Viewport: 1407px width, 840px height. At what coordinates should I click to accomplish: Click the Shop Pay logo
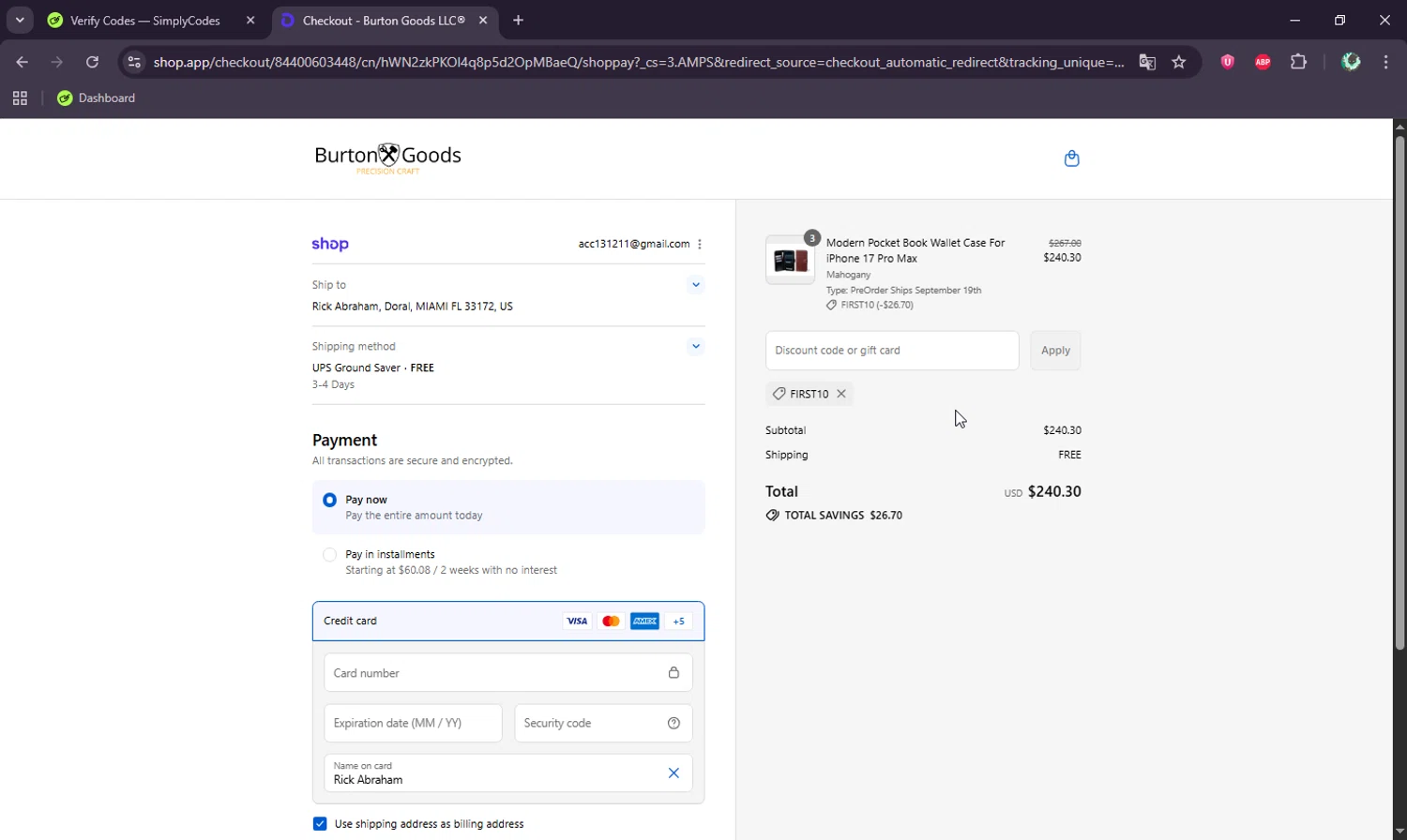click(x=330, y=244)
